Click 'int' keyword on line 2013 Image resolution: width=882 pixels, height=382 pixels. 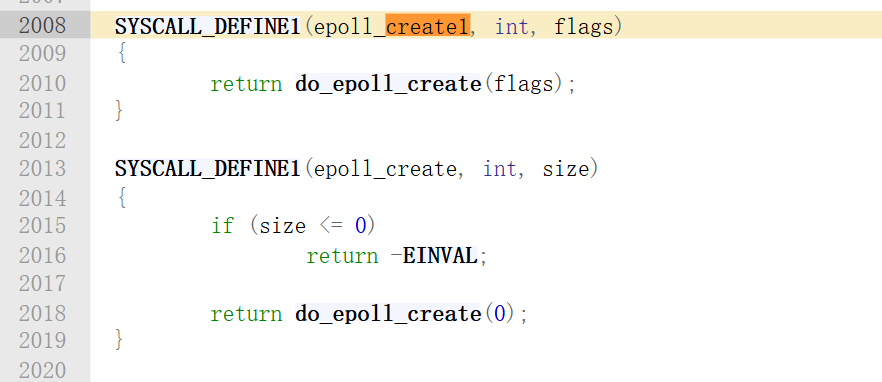tap(500, 169)
